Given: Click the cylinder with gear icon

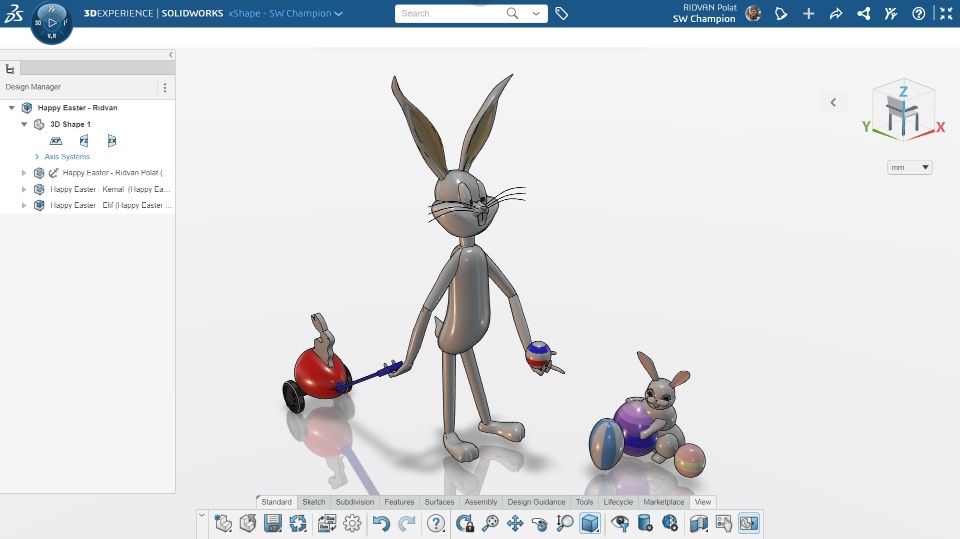Looking at the screenshot, I should (645, 523).
